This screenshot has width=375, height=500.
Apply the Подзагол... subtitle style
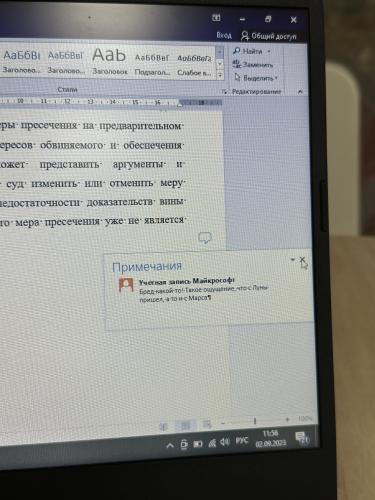tap(152, 64)
